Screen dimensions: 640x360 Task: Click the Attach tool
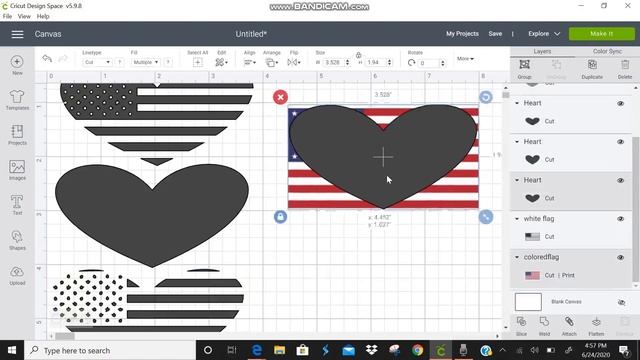pyautogui.click(x=569, y=326)
